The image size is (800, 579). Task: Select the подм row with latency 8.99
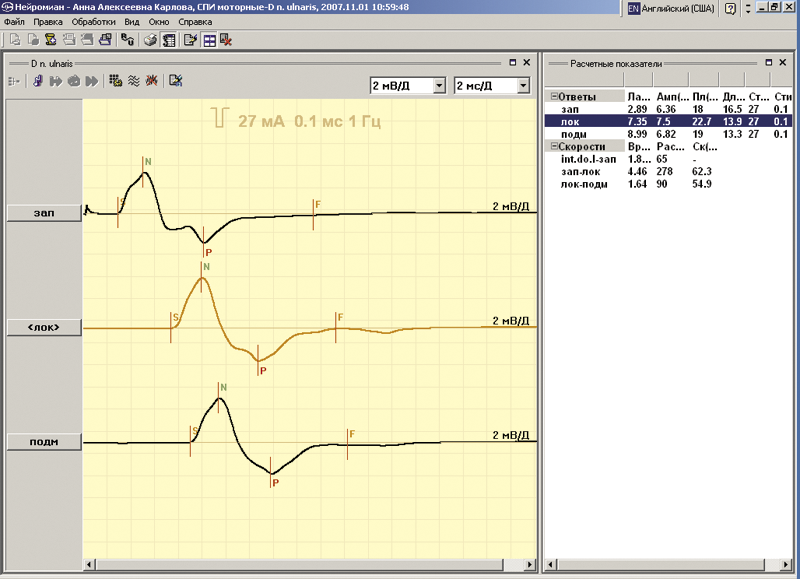(668, 134)
